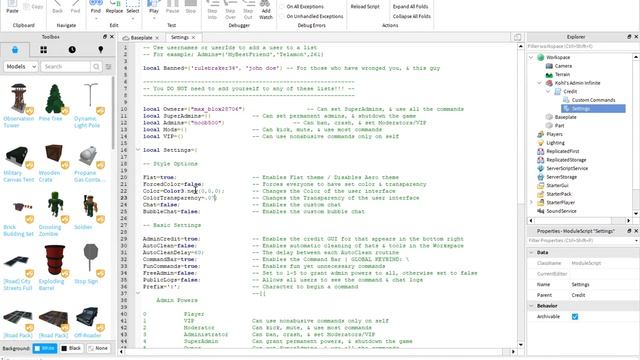Open the Inventory grid tab in Toolbox
The image size is (640, 360).
pyautogui.click(x=43, y=50)
